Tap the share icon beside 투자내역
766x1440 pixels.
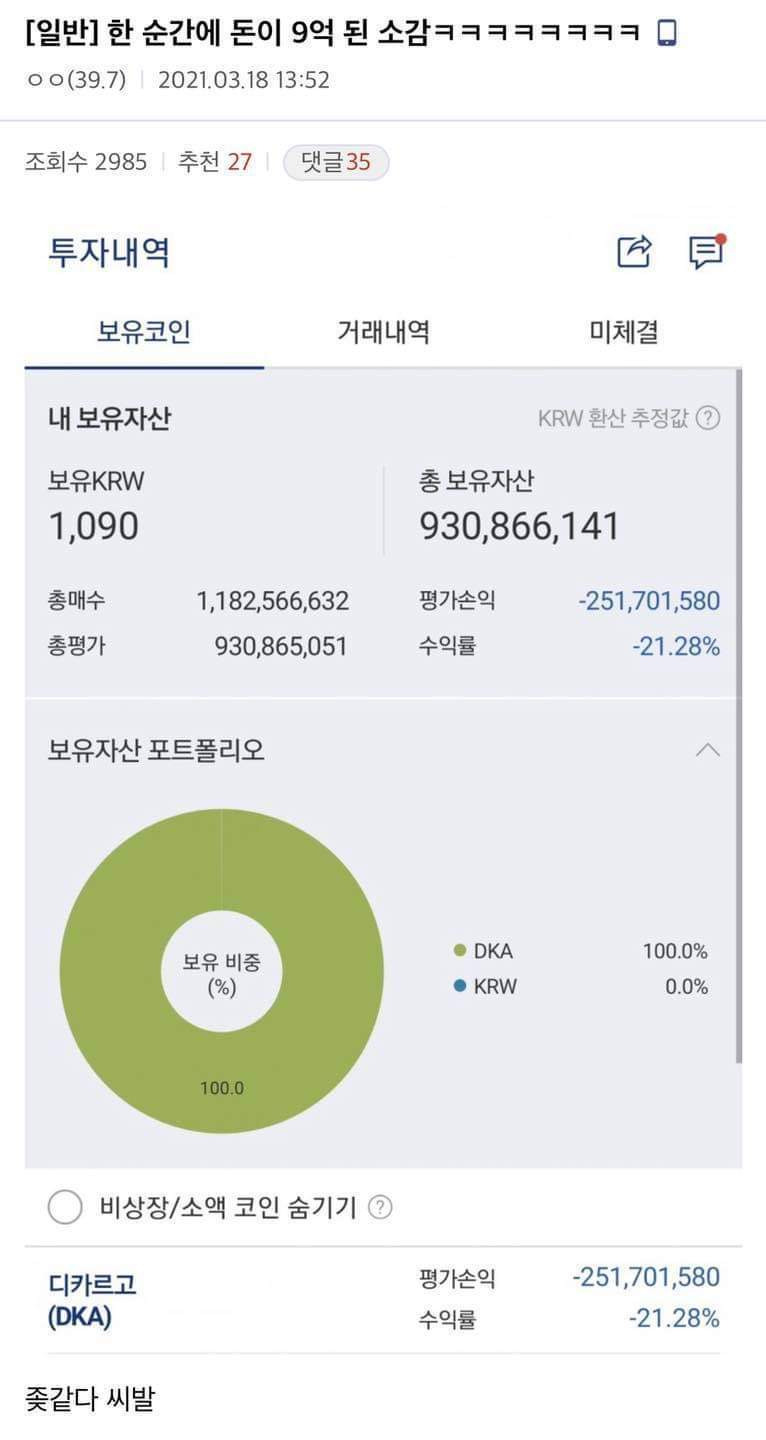(634, 252)
